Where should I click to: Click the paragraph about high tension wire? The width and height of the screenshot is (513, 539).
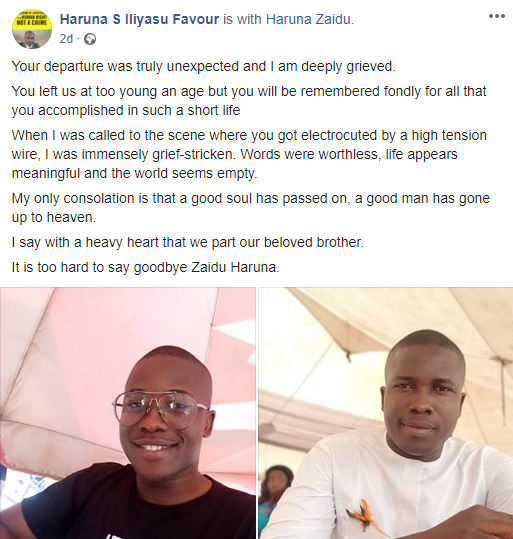point(249,154)
